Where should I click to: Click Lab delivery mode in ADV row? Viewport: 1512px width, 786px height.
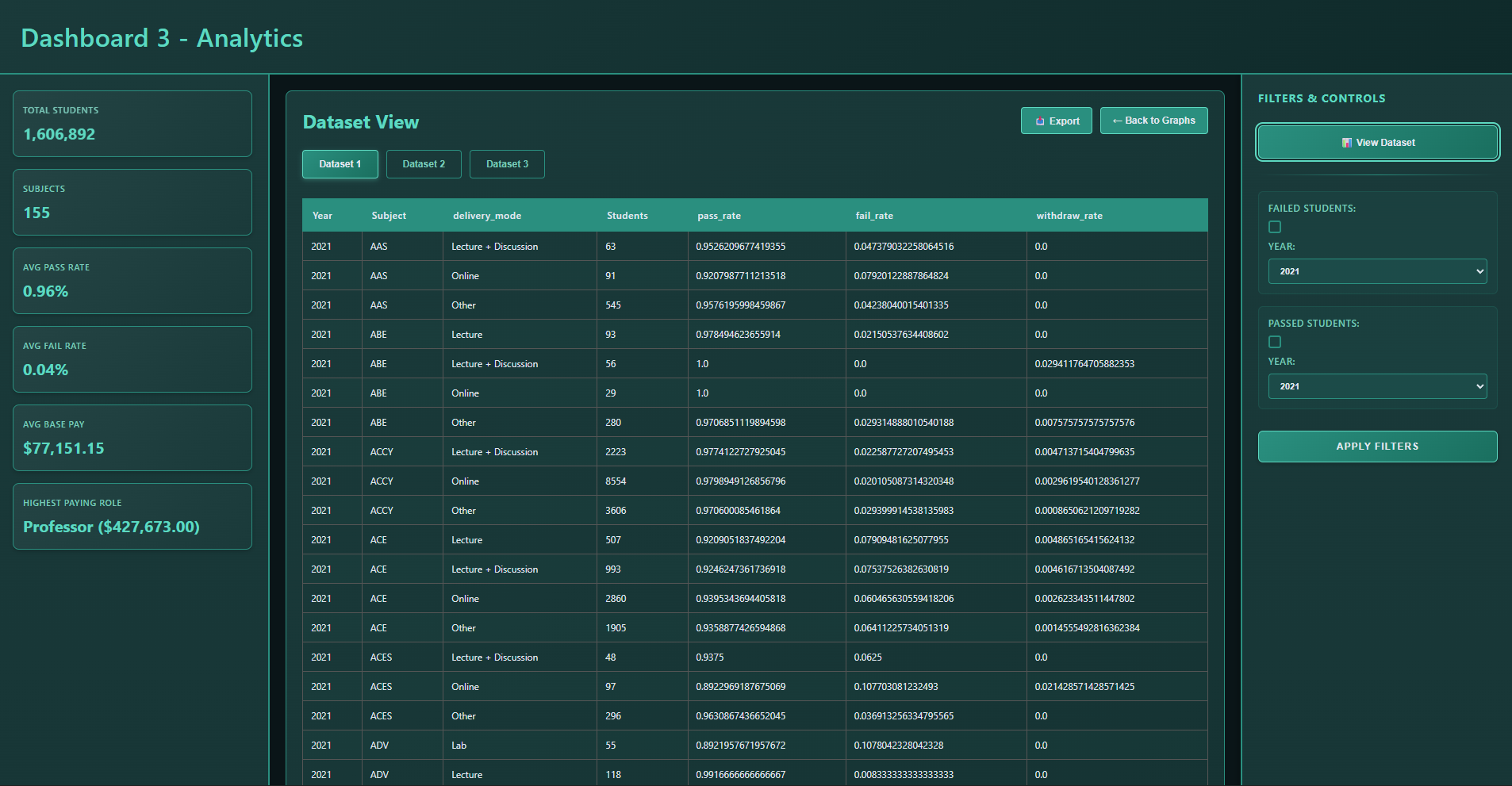(x=520, y=746)
